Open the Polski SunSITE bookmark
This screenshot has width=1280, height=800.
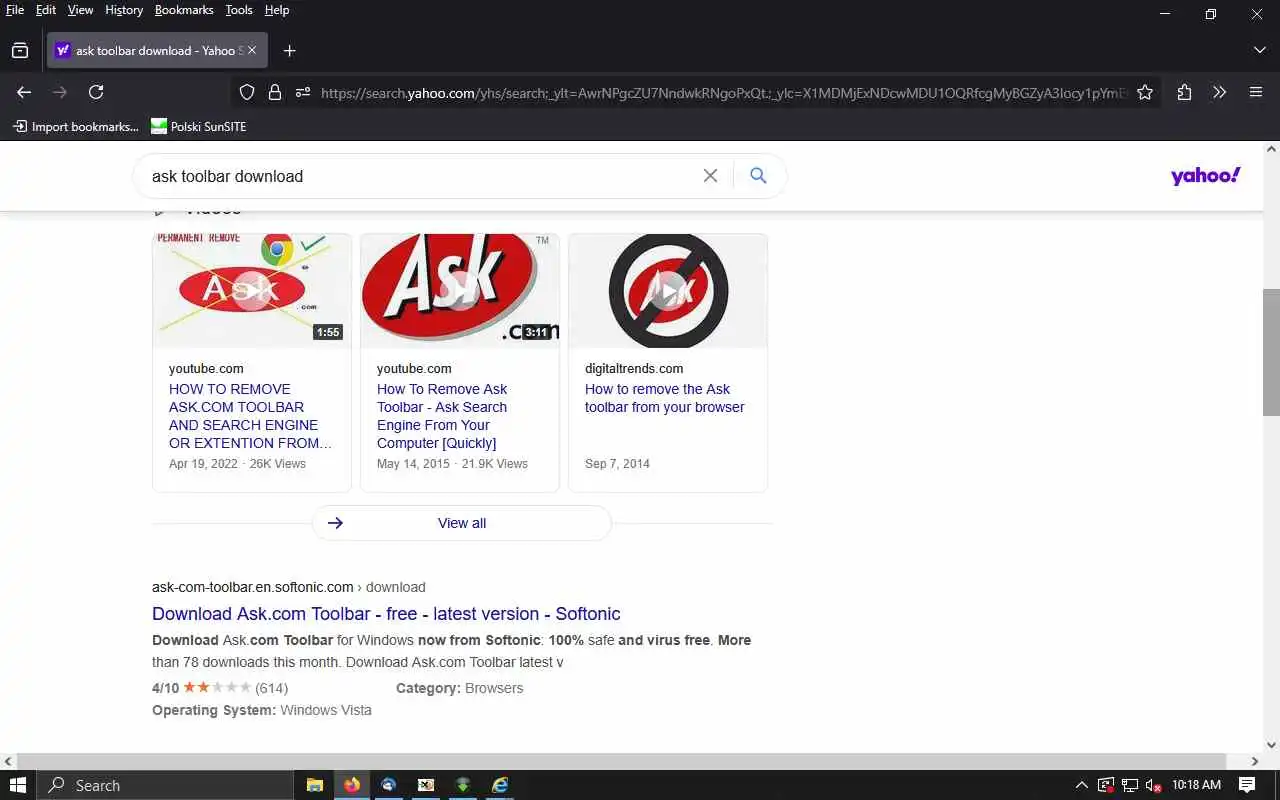coord(198,126)
